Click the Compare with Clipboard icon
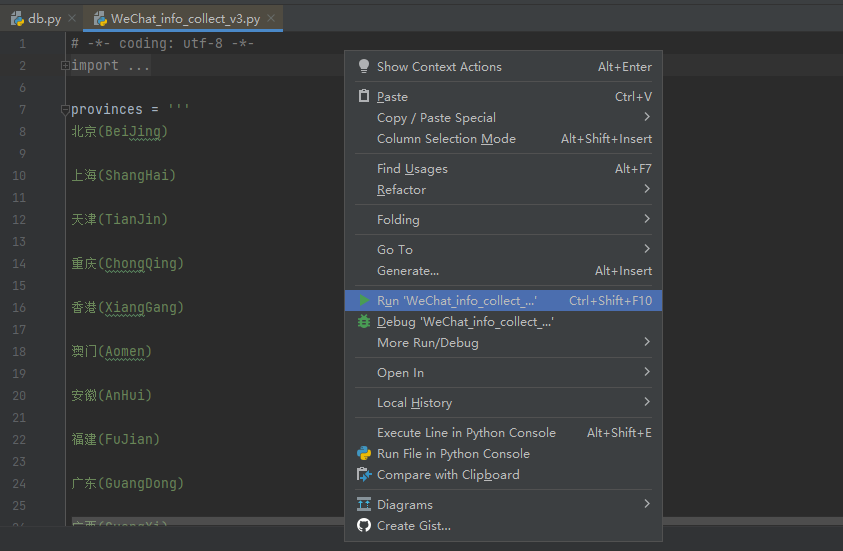The image size is (843, 551). tap(364, 475)
